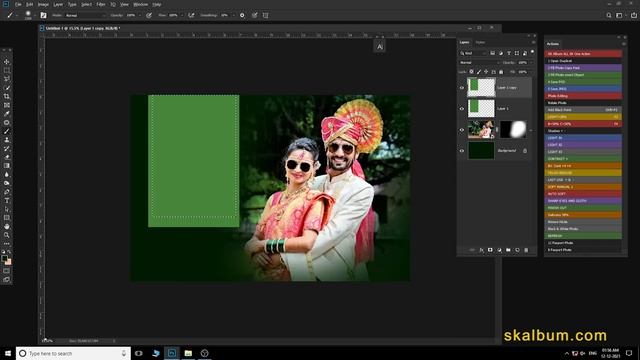Add layer style with fx icon

click(481, 250)
